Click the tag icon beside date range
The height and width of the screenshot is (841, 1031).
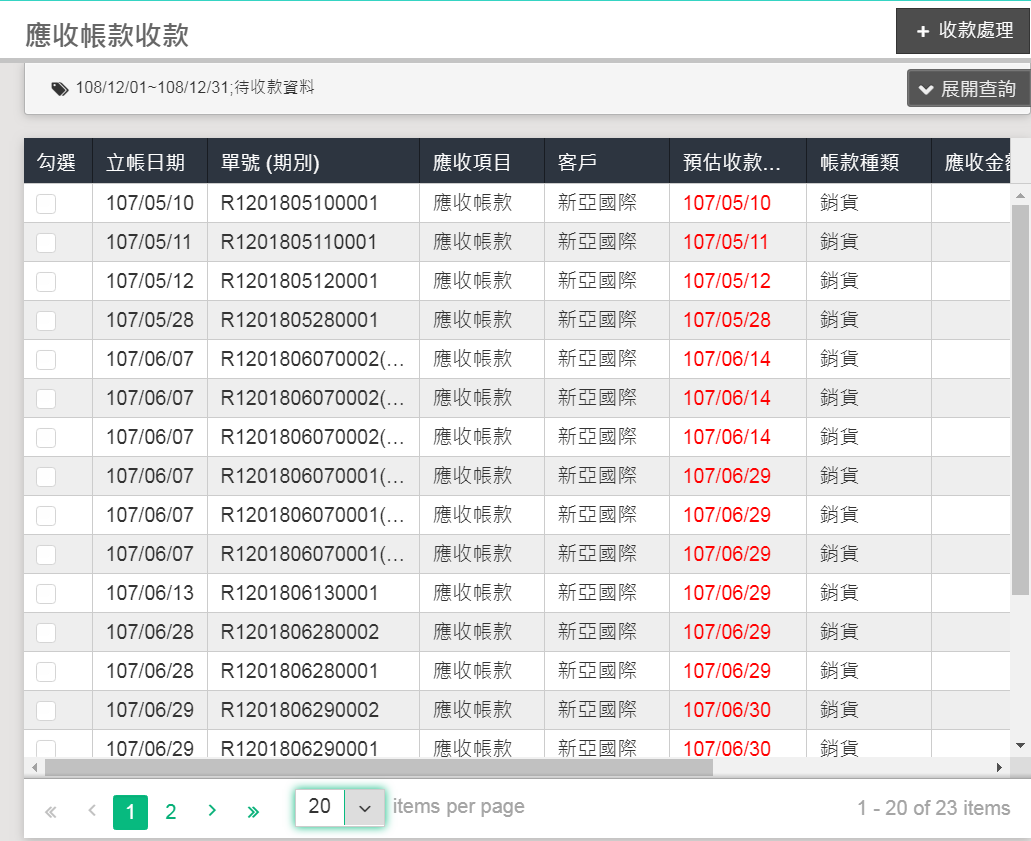60,89
